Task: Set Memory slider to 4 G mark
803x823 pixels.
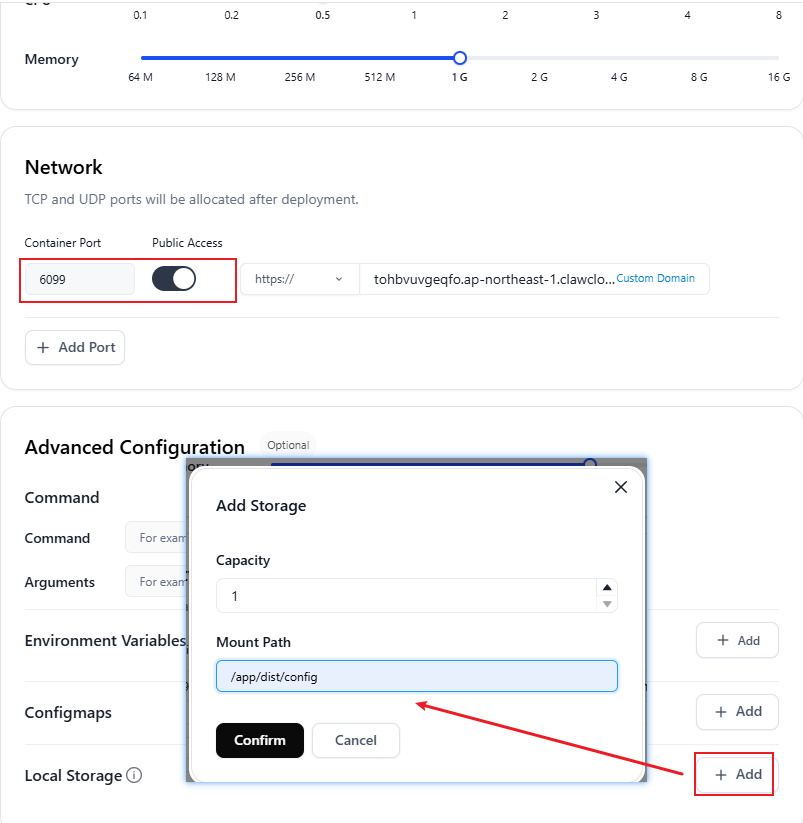Action: 619,58
